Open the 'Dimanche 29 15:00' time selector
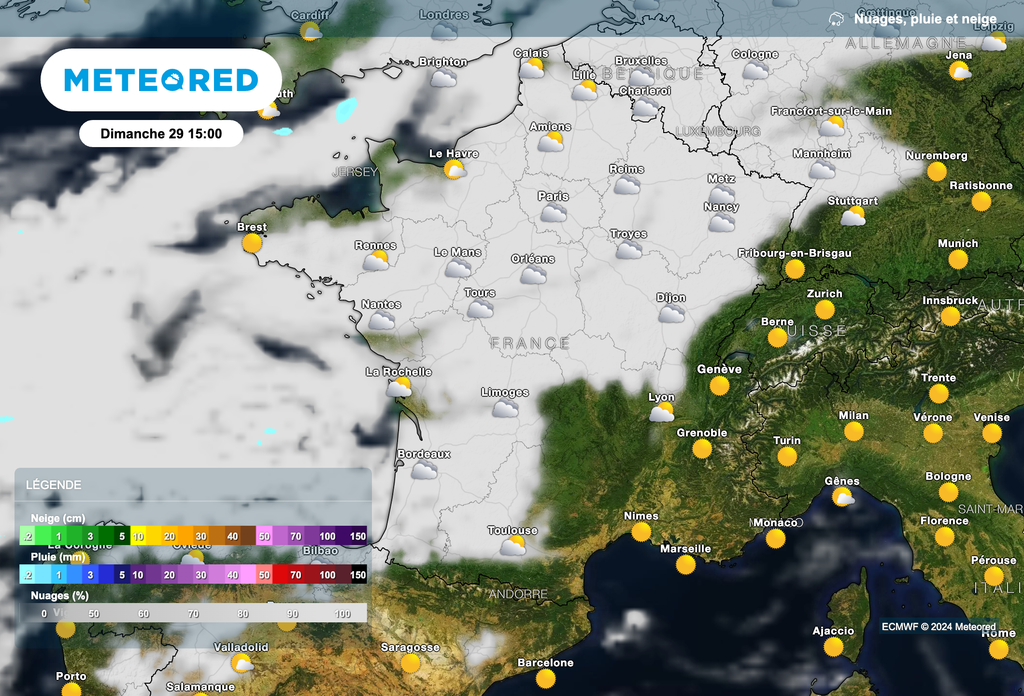1024x696 pixels. pos(163,133)
